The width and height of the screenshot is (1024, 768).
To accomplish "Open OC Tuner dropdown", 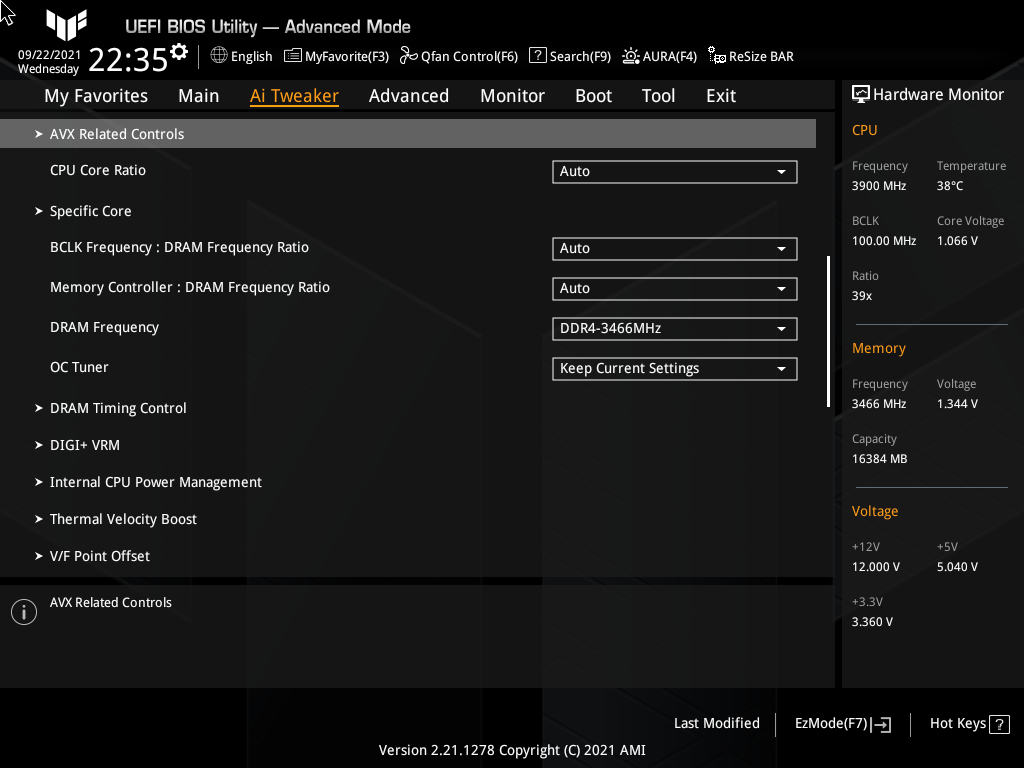I will [675, 368].
